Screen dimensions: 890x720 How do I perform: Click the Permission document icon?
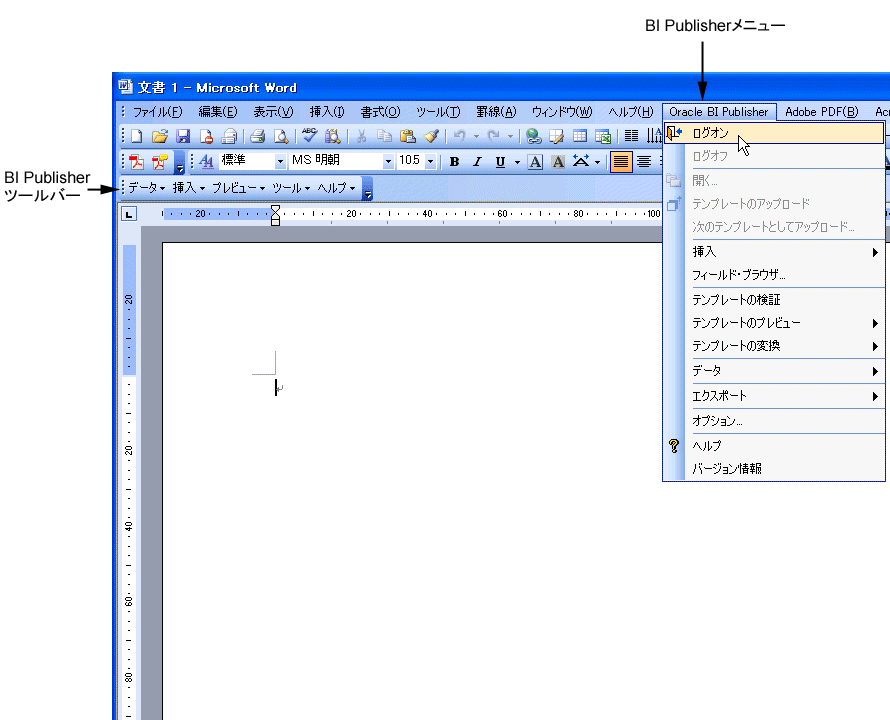(x=206, y=136)
